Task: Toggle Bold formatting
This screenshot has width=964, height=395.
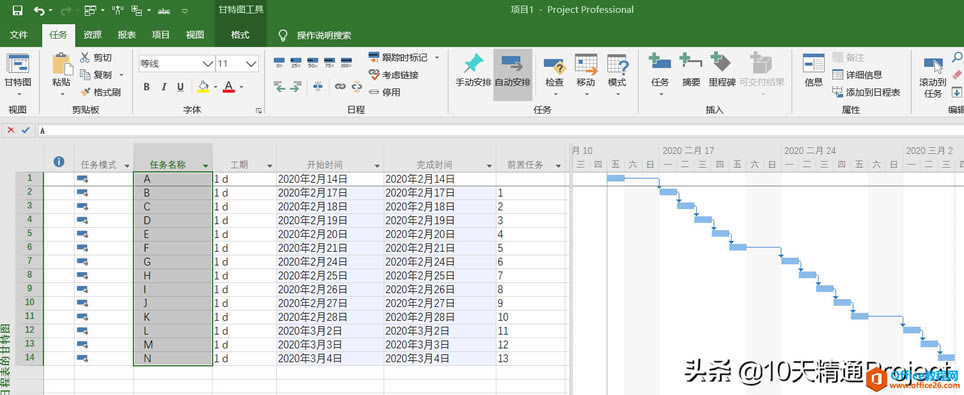Action: coord(147,87)
